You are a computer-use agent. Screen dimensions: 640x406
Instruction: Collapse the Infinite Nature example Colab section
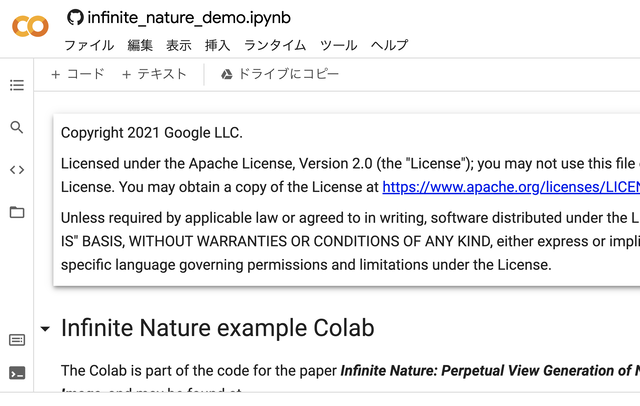click(x=45, y=328)
